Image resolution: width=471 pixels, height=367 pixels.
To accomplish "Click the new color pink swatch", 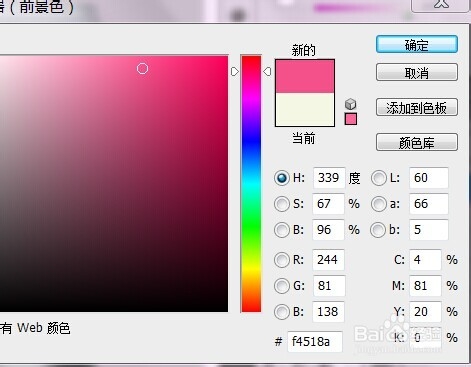I will pos(305,76).
